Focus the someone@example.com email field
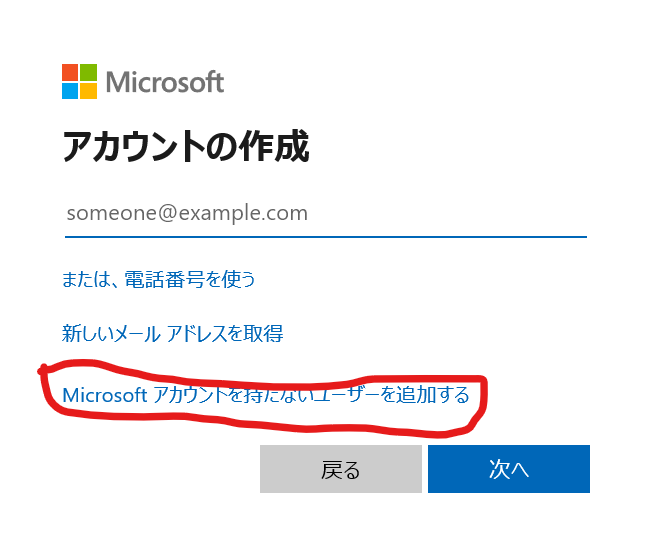This screenshot has height=552, width=649. point(326,213)
